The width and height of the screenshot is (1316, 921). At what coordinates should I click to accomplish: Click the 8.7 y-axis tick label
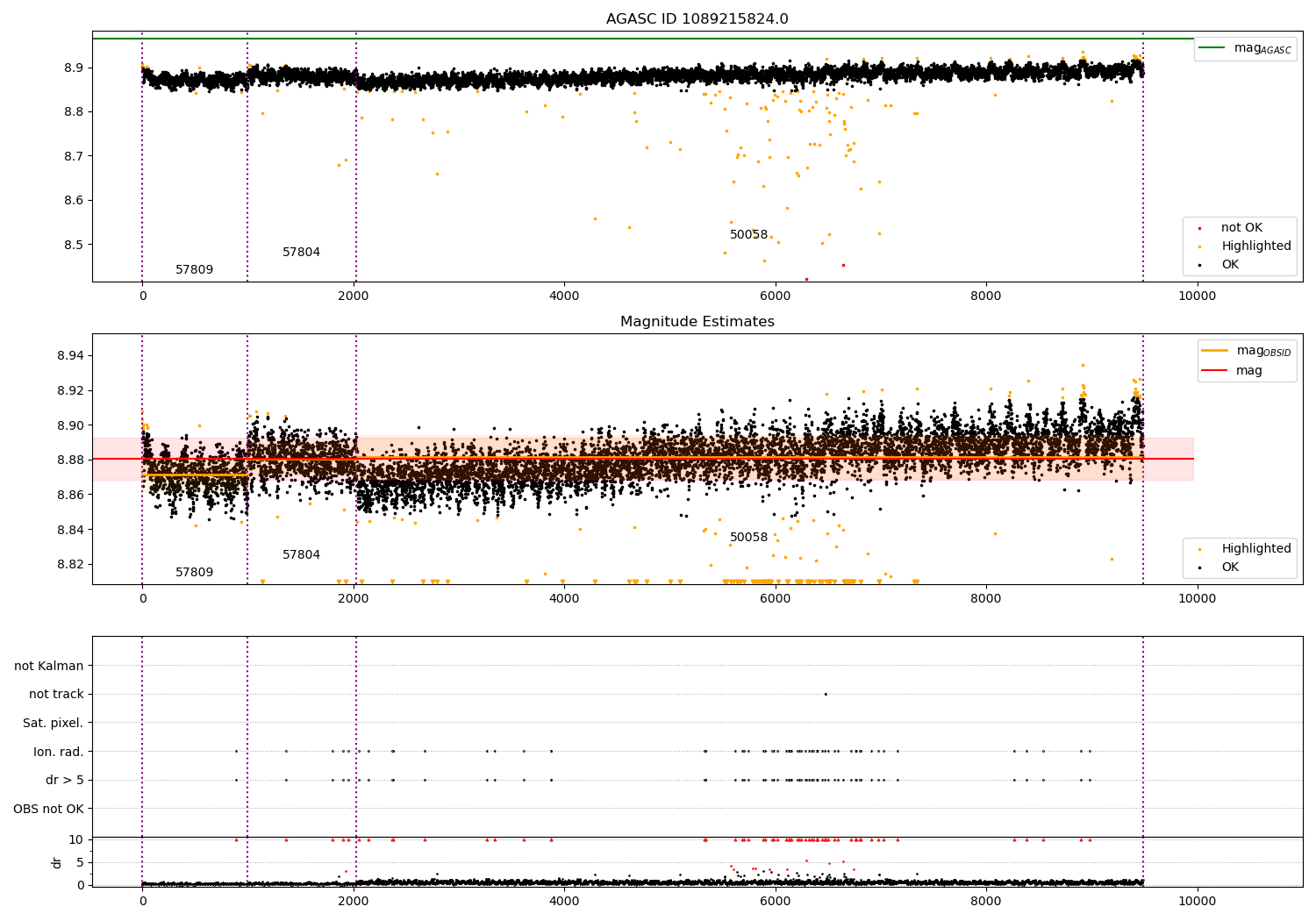tap(75, 157)
